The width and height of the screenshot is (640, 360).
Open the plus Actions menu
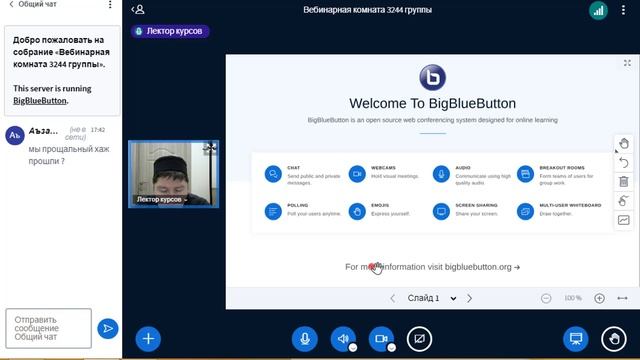point(148,339)
